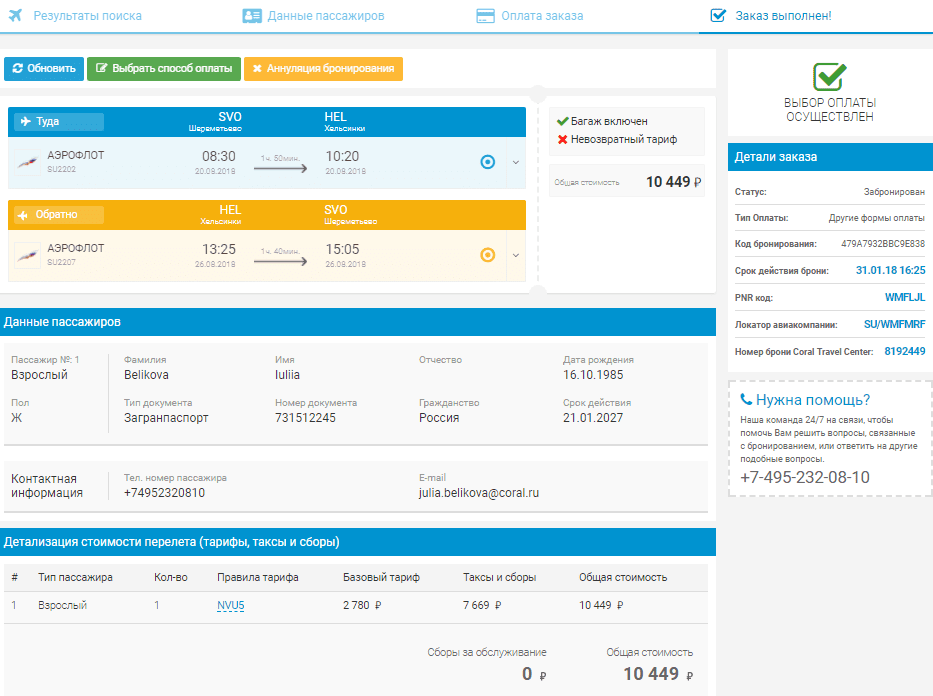
Task: Select the orange radio for the 13:25 flight
Action: (x=487, y=255)
